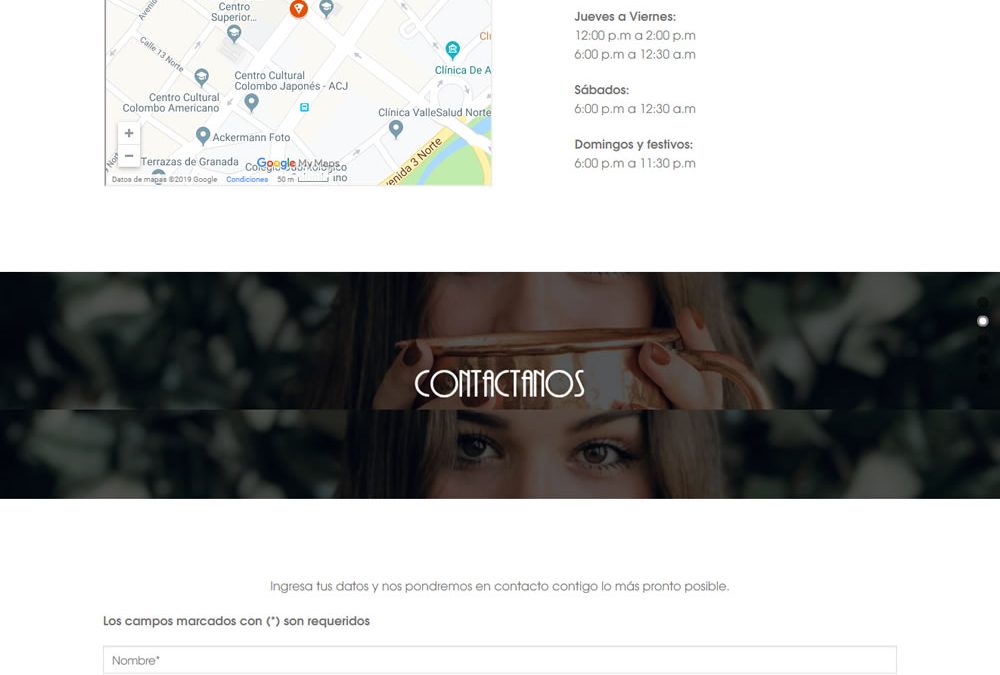Viewport: 1000px width, 675px height.
Task: Select the dark navigation dot above the active dot
Action: [x=983, y=302]
